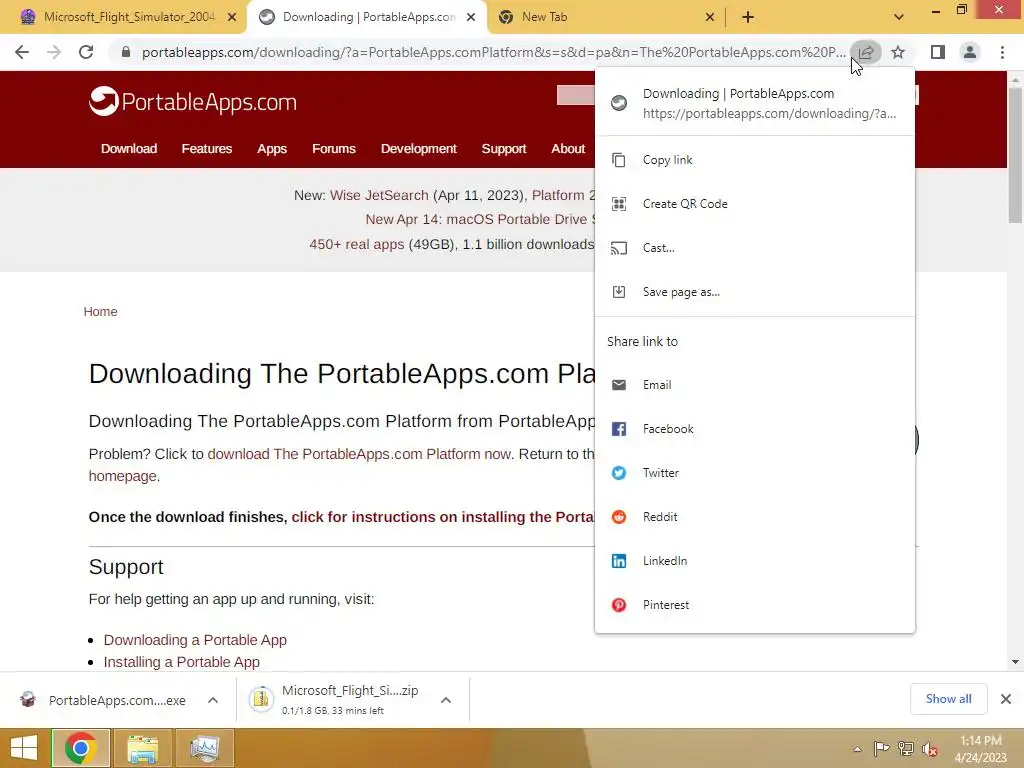Click the network tray icon
Image resolution: width=1024 pixels, height=768 pixels.
[x=906, y=749]
